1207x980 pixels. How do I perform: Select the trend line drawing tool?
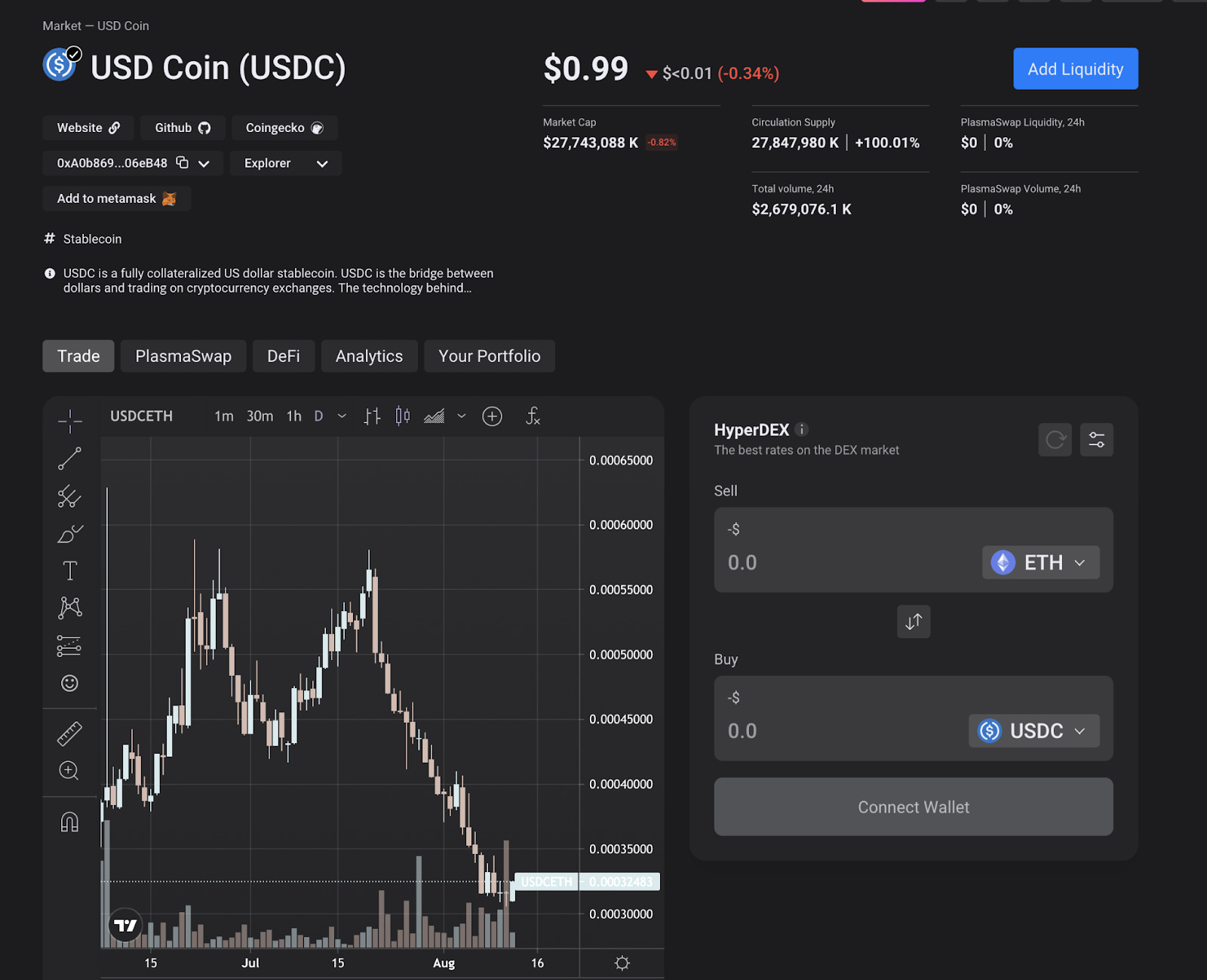69,458
